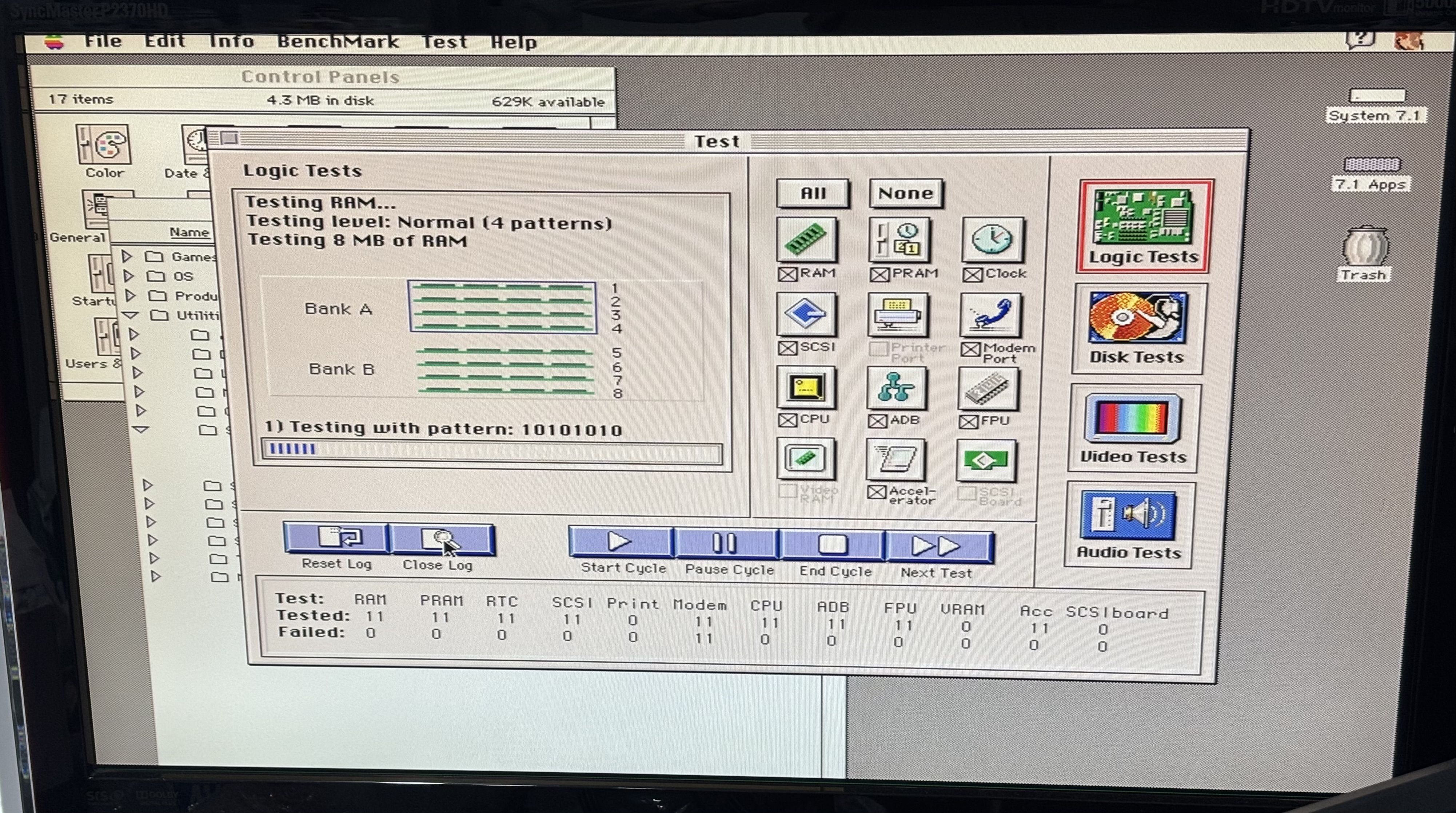The image size is (1456, 813).
Task: Uncheck the PRAM checkbox
Action: tap(879, 275)
